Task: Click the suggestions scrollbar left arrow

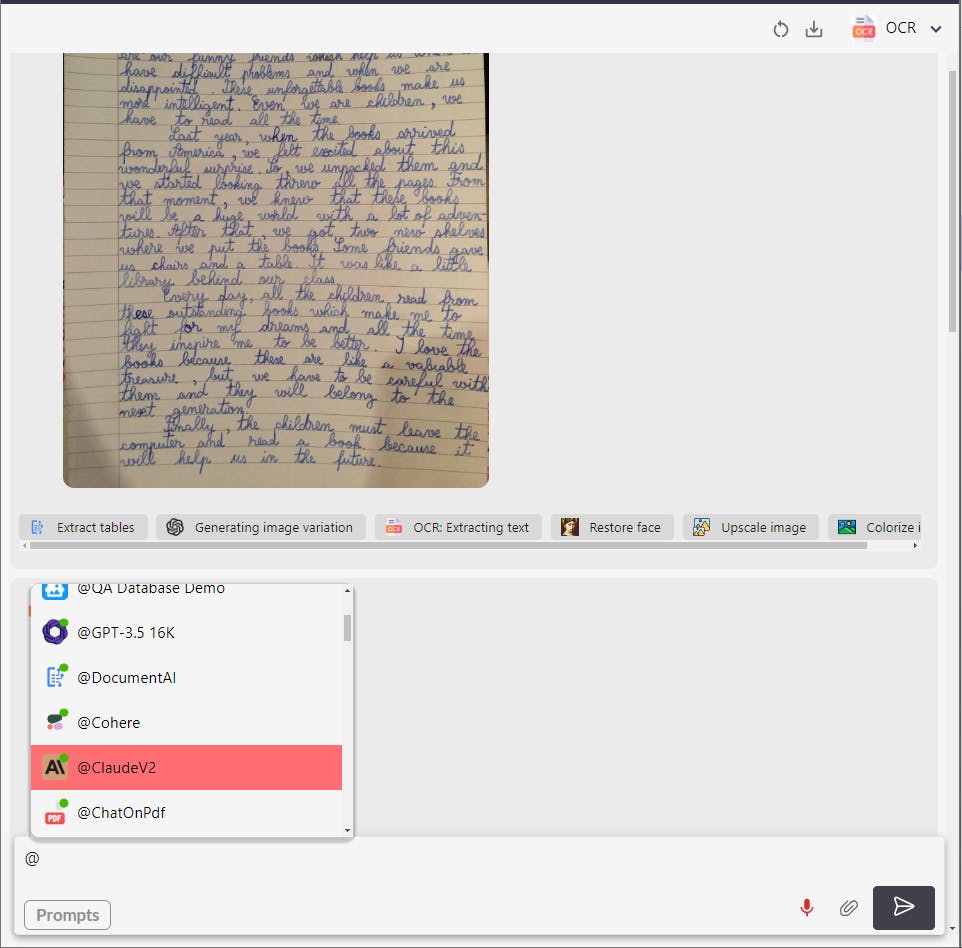Action: [x=25, y=545]
